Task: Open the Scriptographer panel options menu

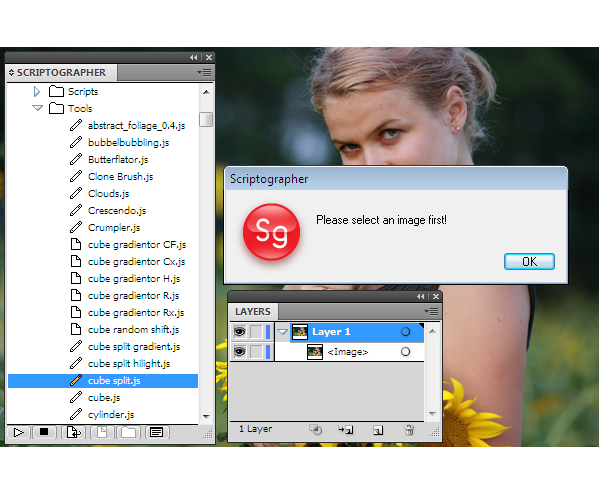Action: (x=204, y=72)
